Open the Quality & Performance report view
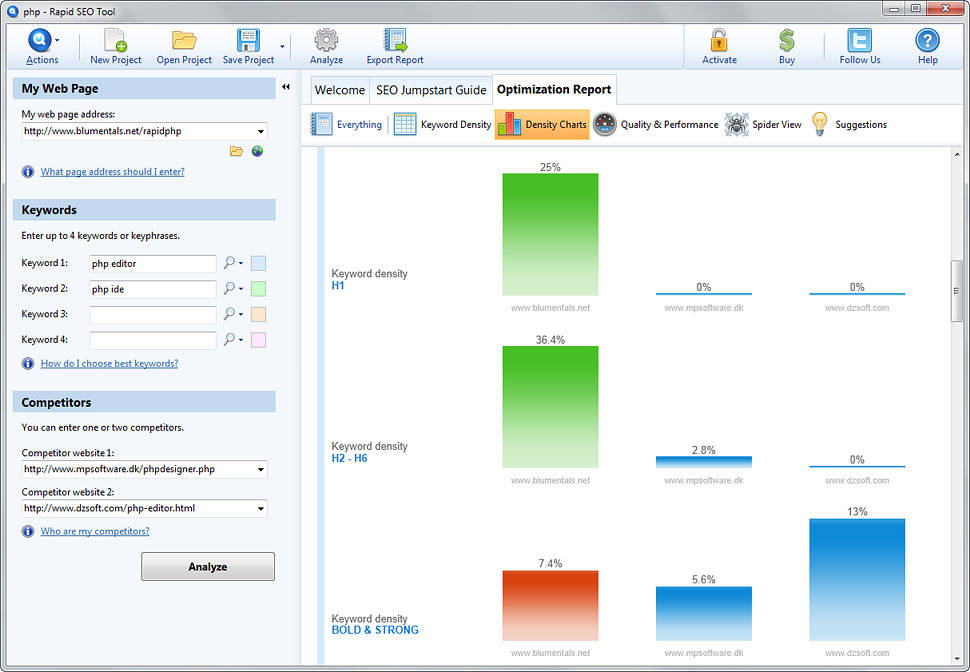The image size is (970, 672). tap(655, 125)
